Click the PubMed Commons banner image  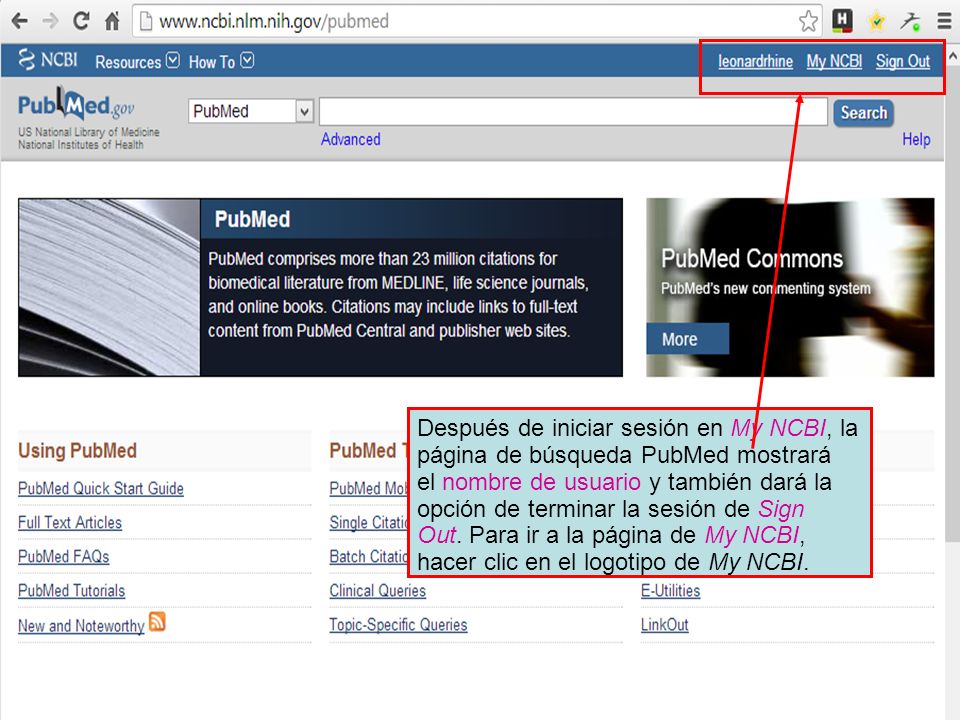tap(790, 287)
